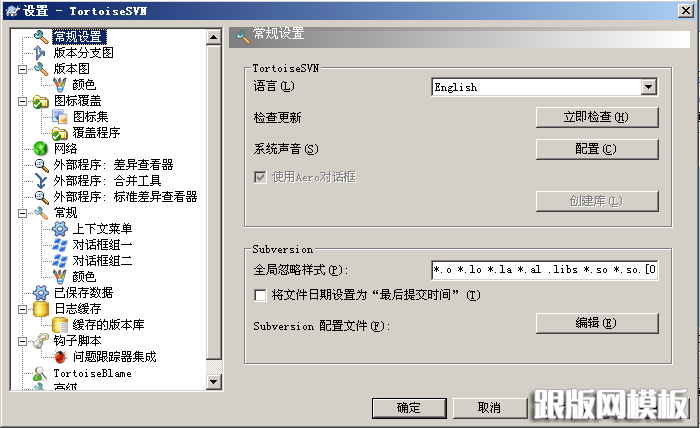Click the 差异查看器 magnifier icon
The height and width of the screenshot is (428, 700).
(41, 165)
